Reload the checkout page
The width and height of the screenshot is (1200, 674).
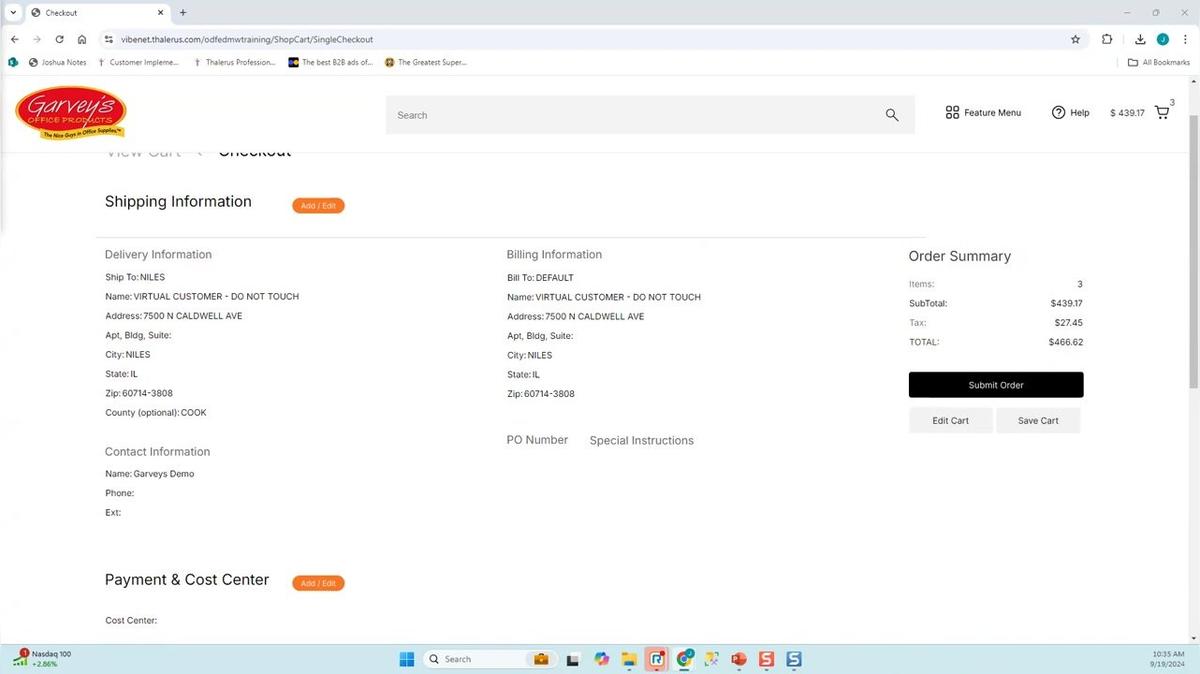pos(59,39)
